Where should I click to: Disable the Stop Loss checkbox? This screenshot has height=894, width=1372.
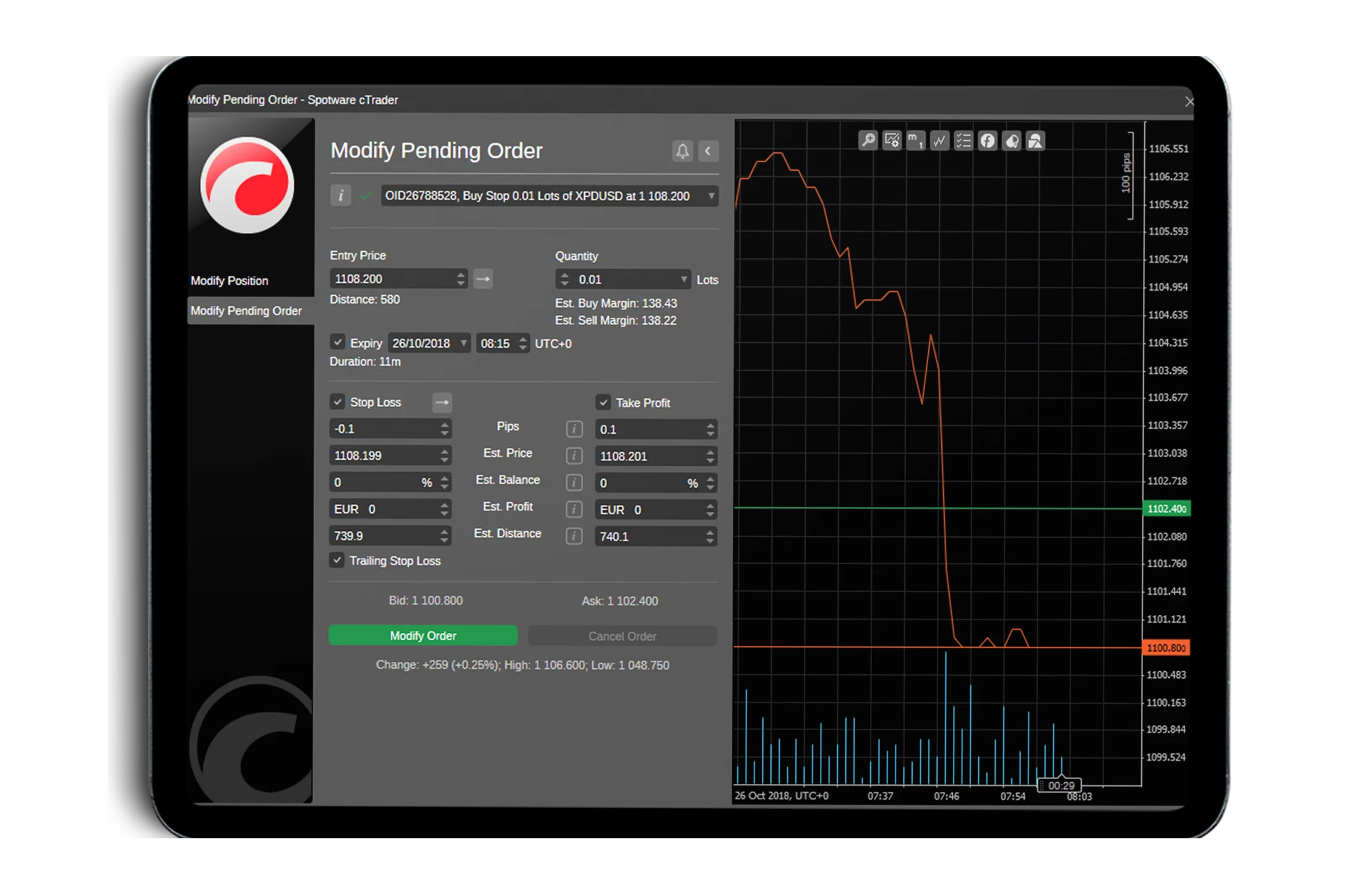point(338,402)
